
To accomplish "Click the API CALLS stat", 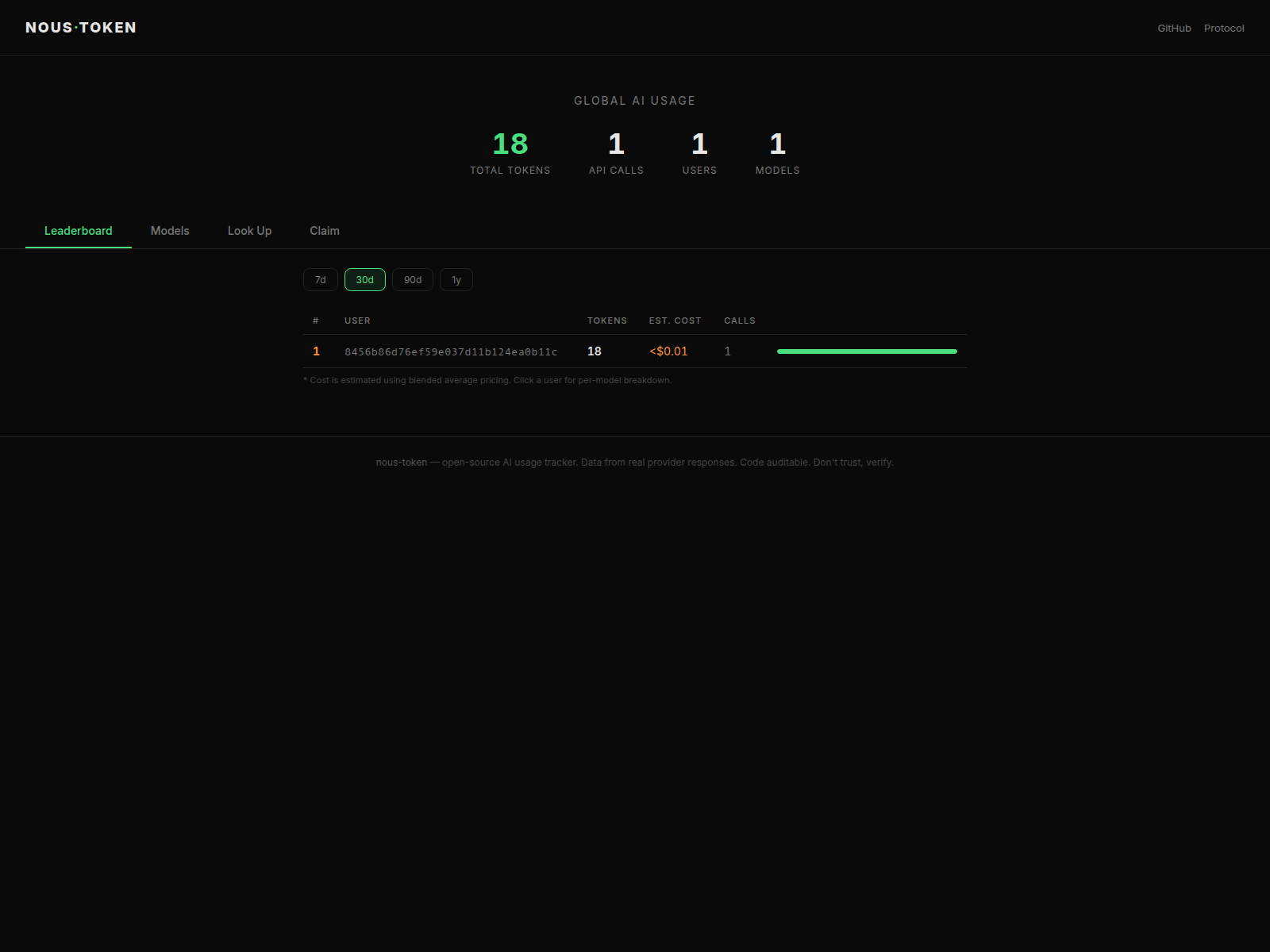I will pyautogui.click(x=616, y=153).
